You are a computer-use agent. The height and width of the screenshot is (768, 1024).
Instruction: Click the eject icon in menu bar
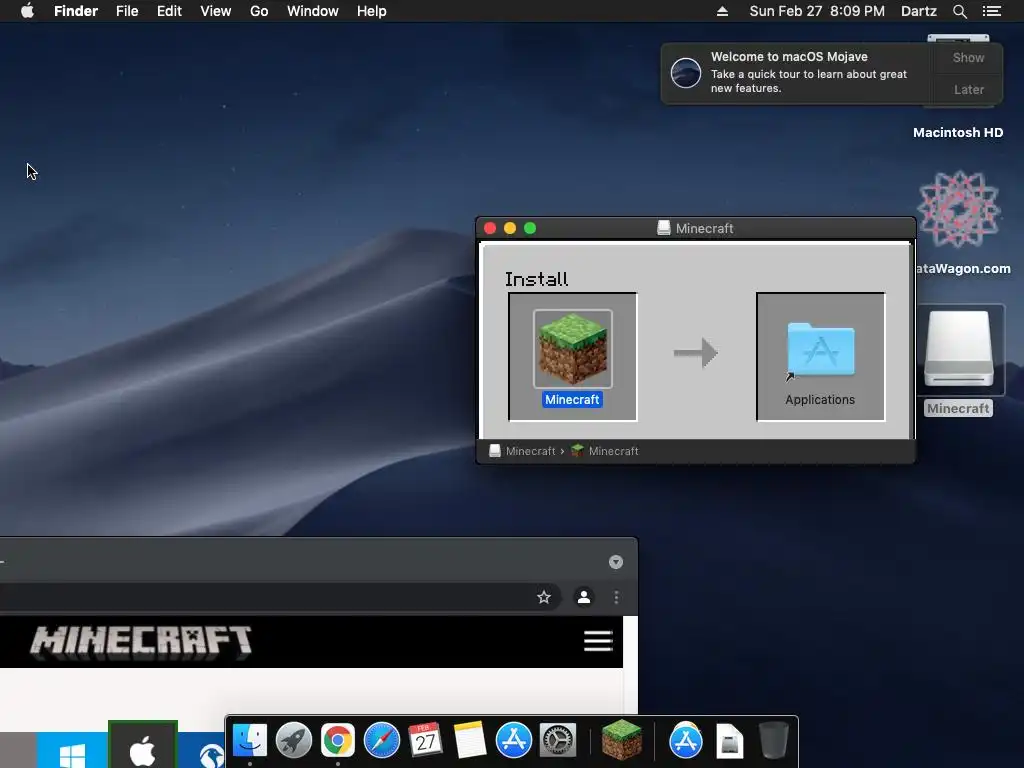pyautogui.click(x=722, y=11)
